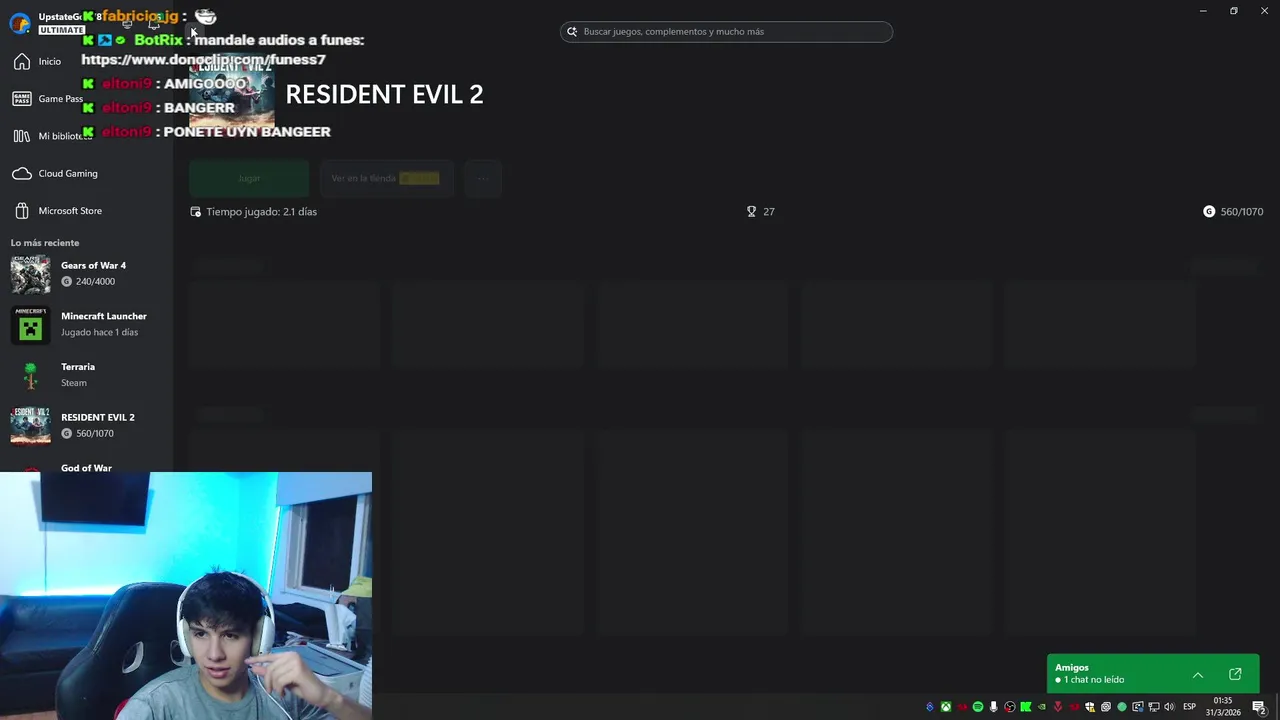The image size is (1280, 720).
Task: Open Spotify tray icon
Action: coord(978,707)
